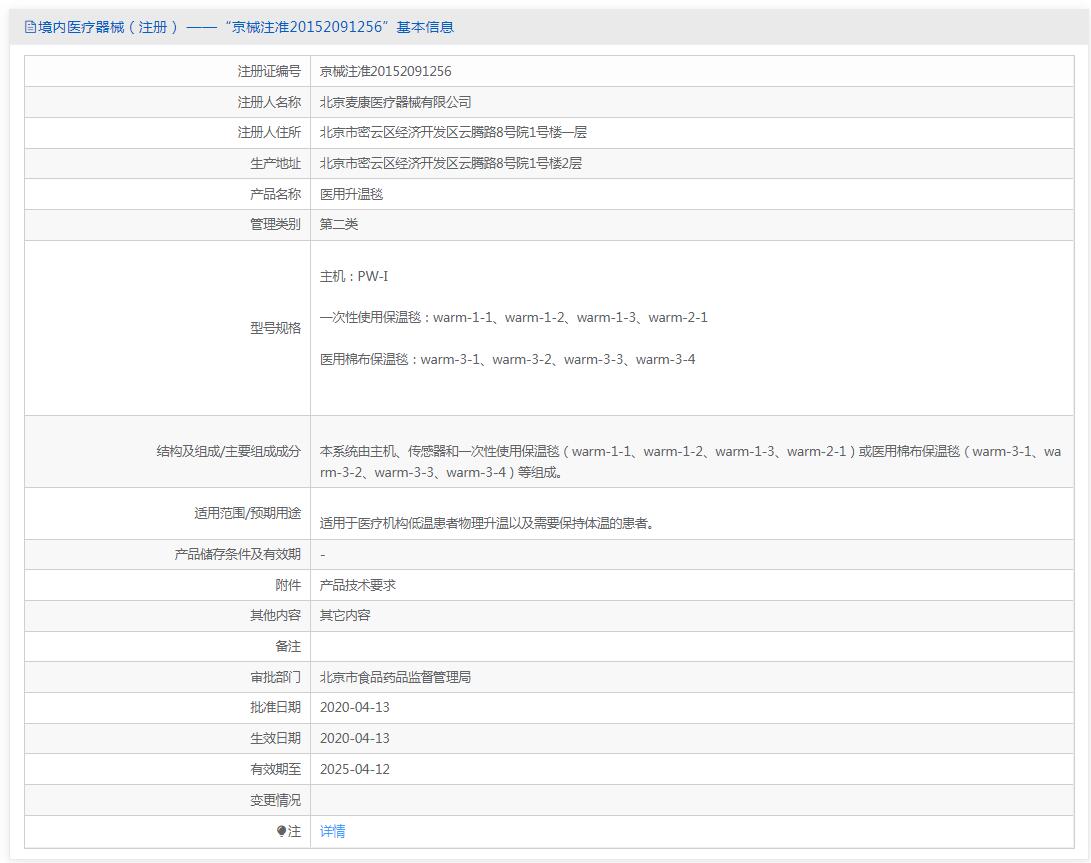The image size is (1091, 863).
Task: Click the 结构及组成/主要组成成分 label
Action: pyautogui.click(x=228, y=451)
